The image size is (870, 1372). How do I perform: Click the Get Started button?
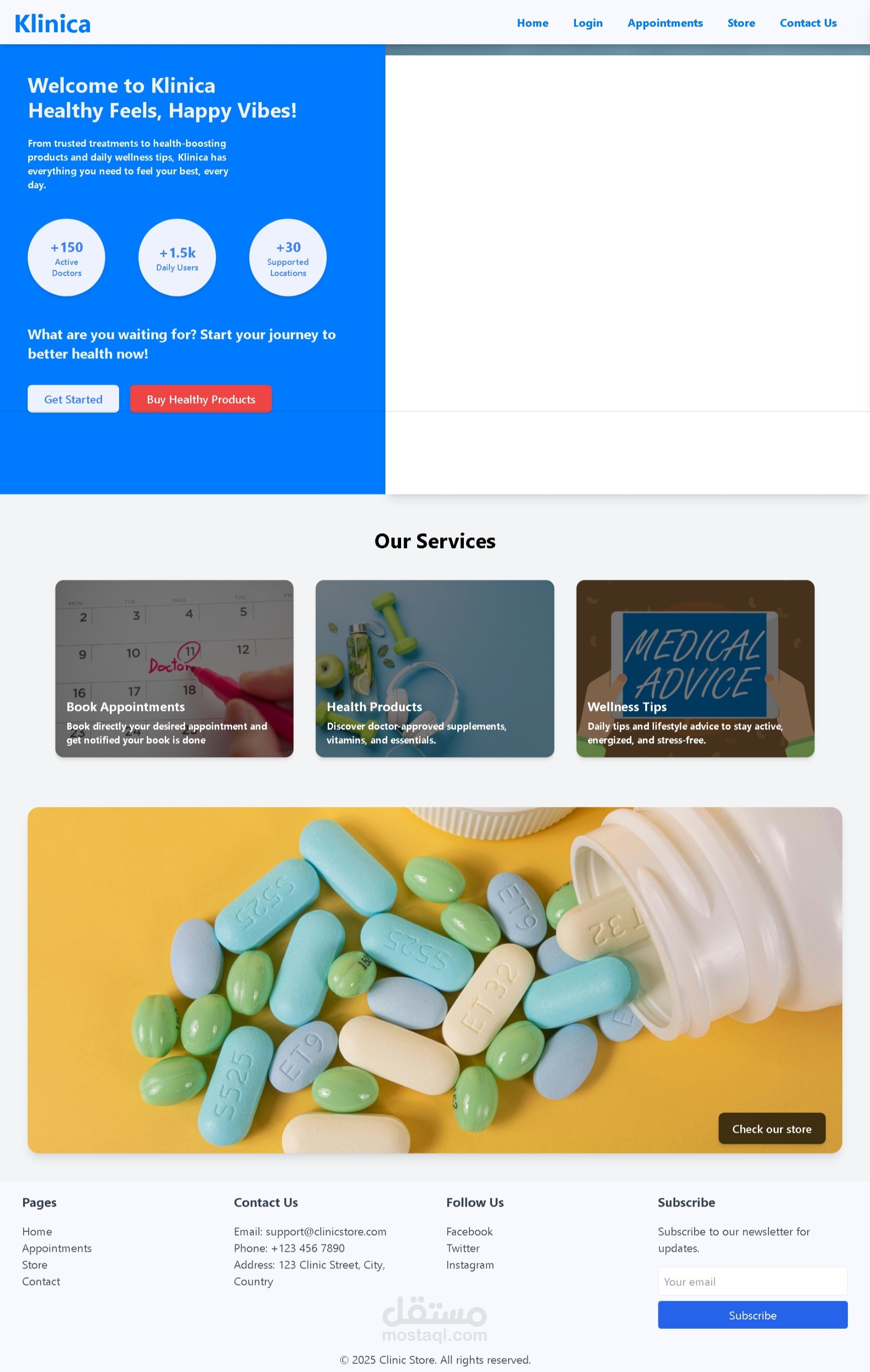[73, 399]
